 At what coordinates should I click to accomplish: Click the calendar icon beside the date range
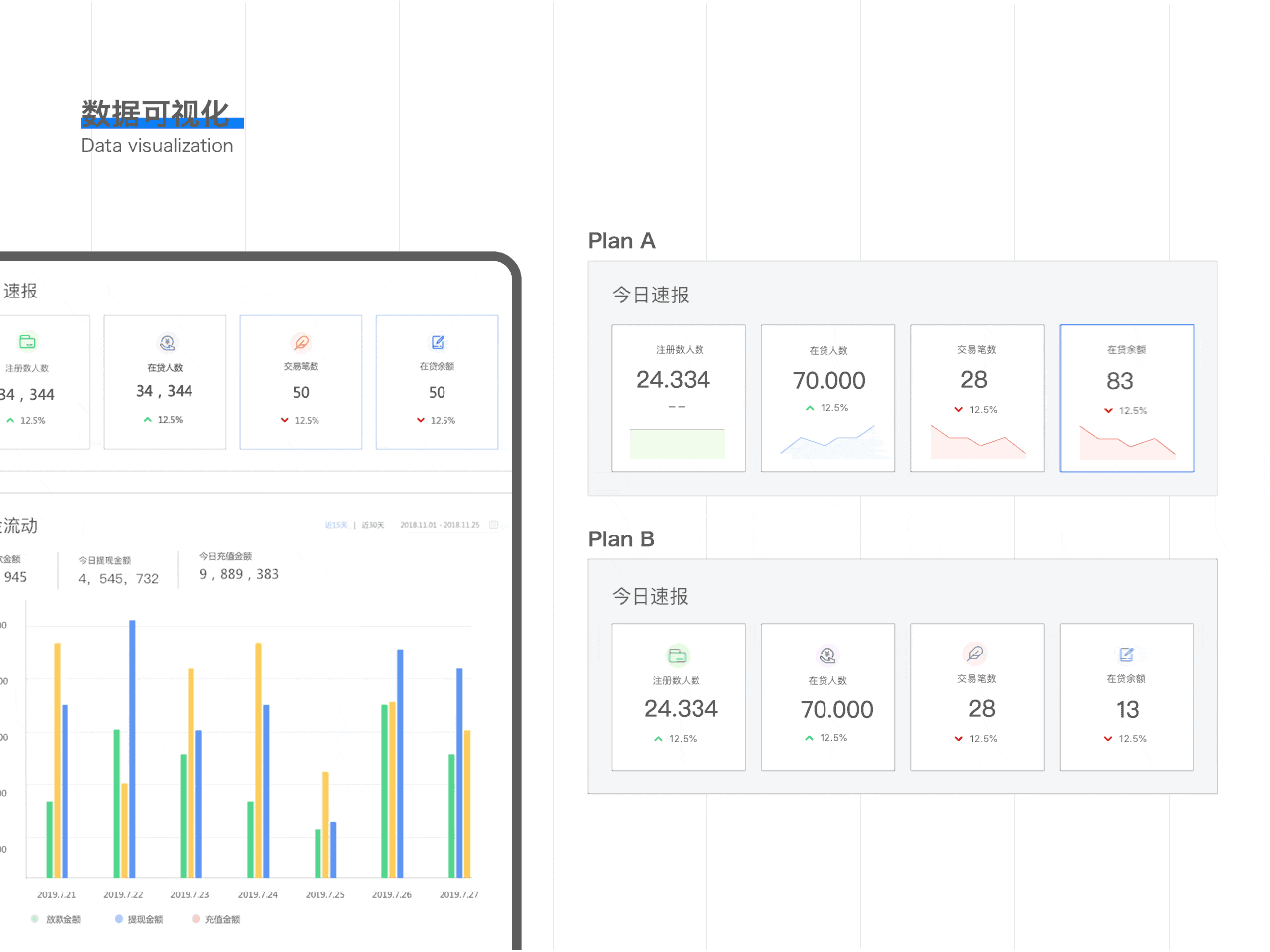tap(493, 525)
